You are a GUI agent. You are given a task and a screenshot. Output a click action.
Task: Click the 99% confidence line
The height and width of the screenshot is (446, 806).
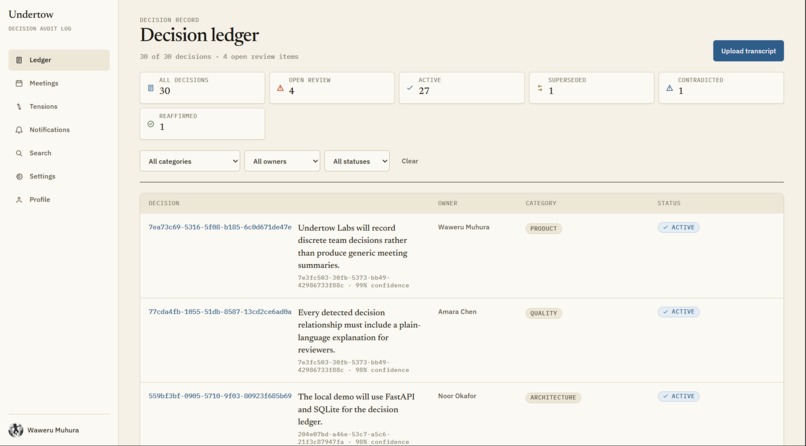pyautogui.click(x=354, y=282)
